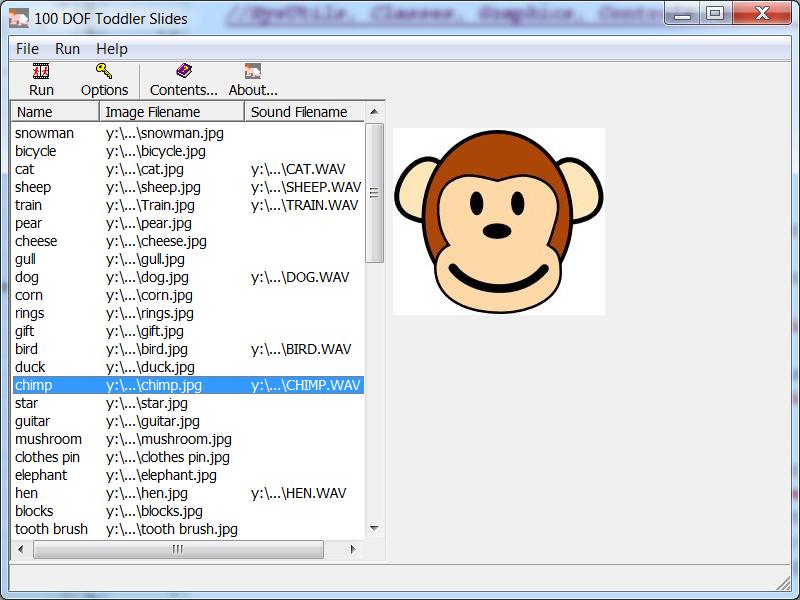Click the About toolbar icon
Image resolution: width=800 pixels, height=600 pixels.
(252, 71)
